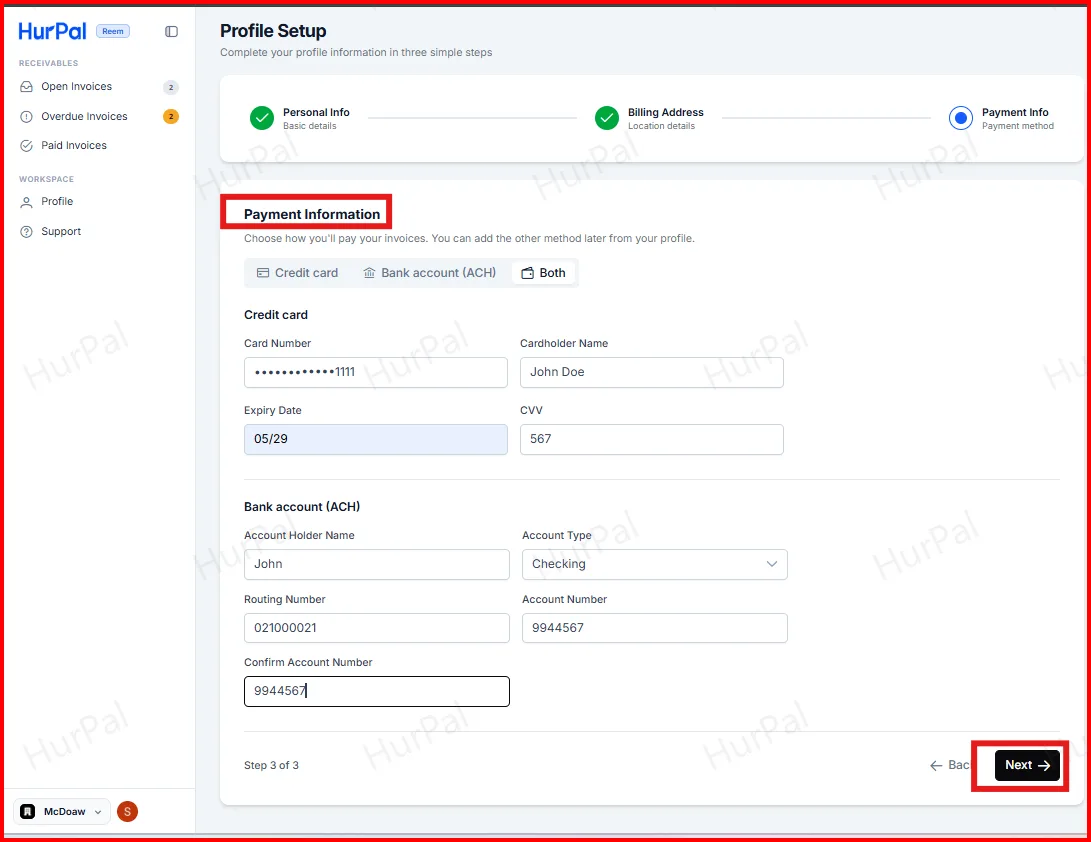Open the user avatar S
1091x842 pixels.
127,811
